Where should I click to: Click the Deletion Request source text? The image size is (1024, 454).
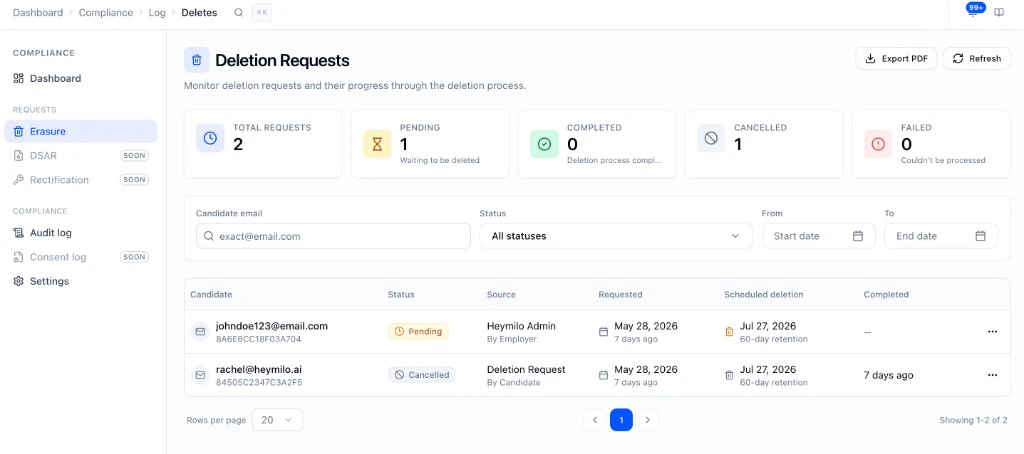[x=526, y=370]
